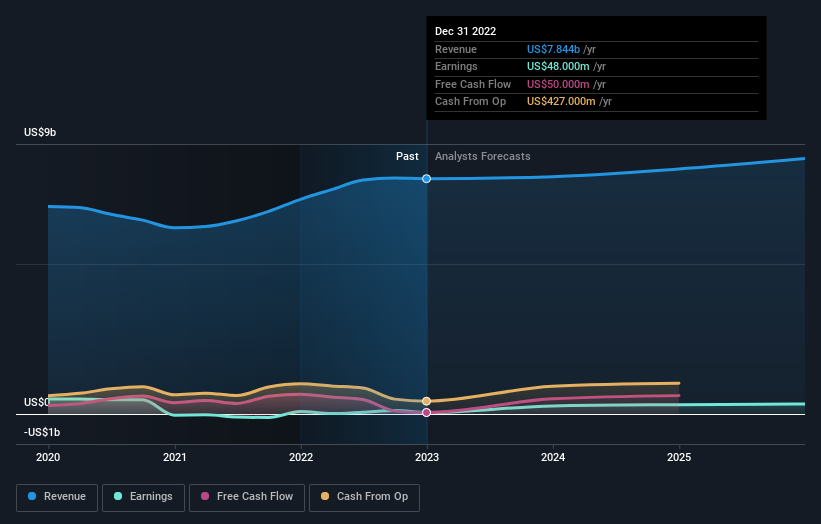Click the revenue data point at 2023

pyautogui.click(x=427, y=179)
